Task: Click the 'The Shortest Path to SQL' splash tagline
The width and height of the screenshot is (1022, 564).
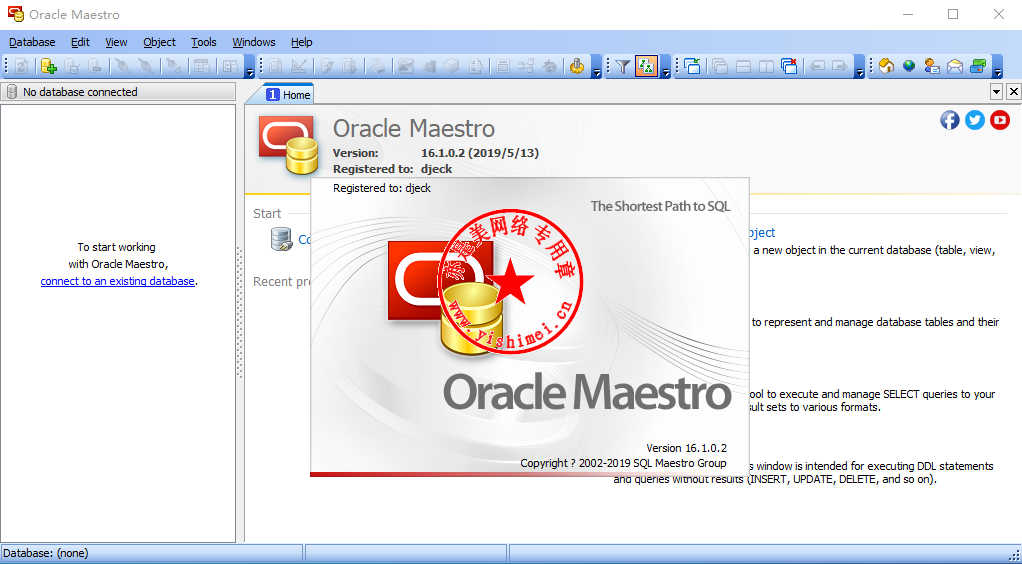Action: click(660, 206)
